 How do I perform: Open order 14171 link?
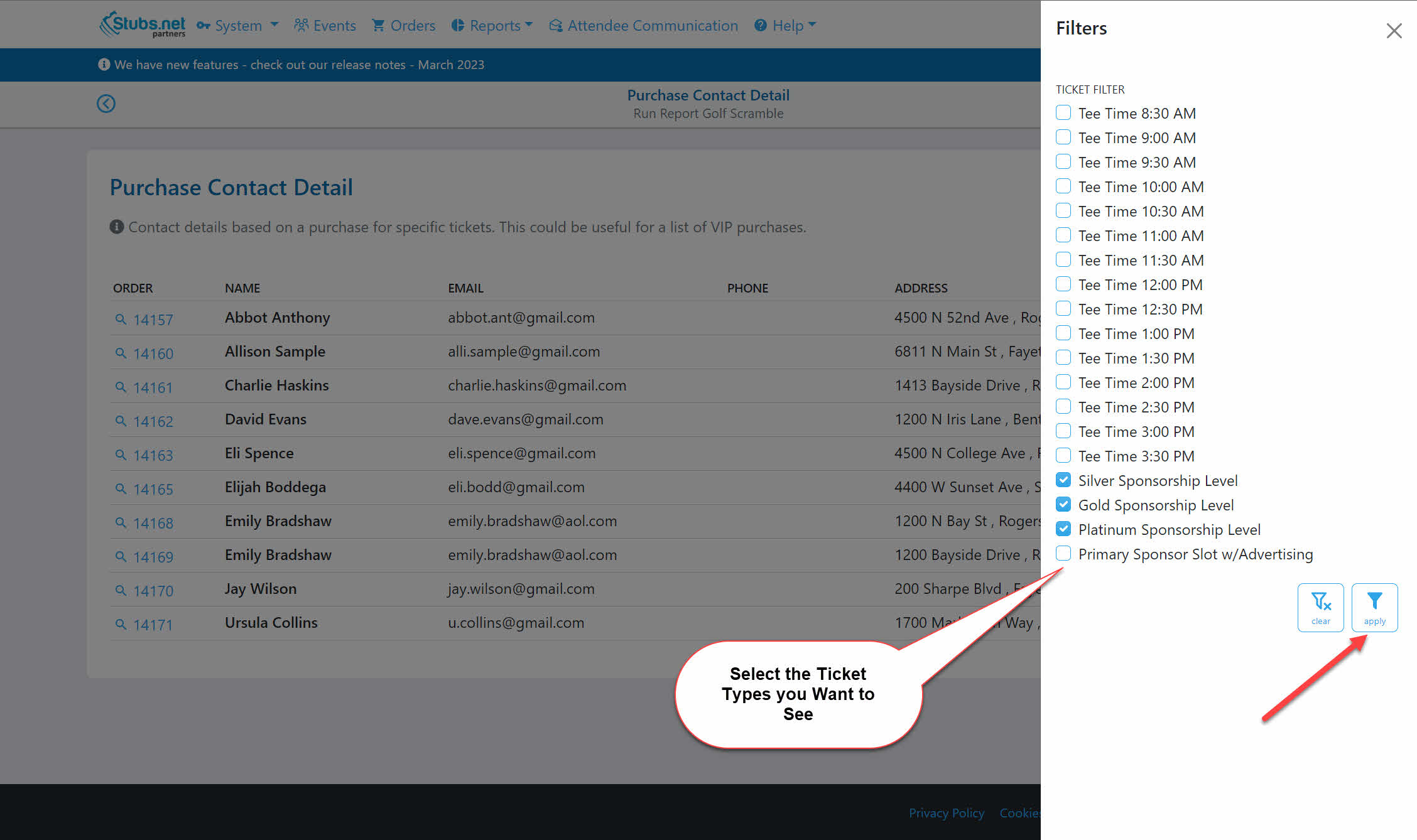153,625
